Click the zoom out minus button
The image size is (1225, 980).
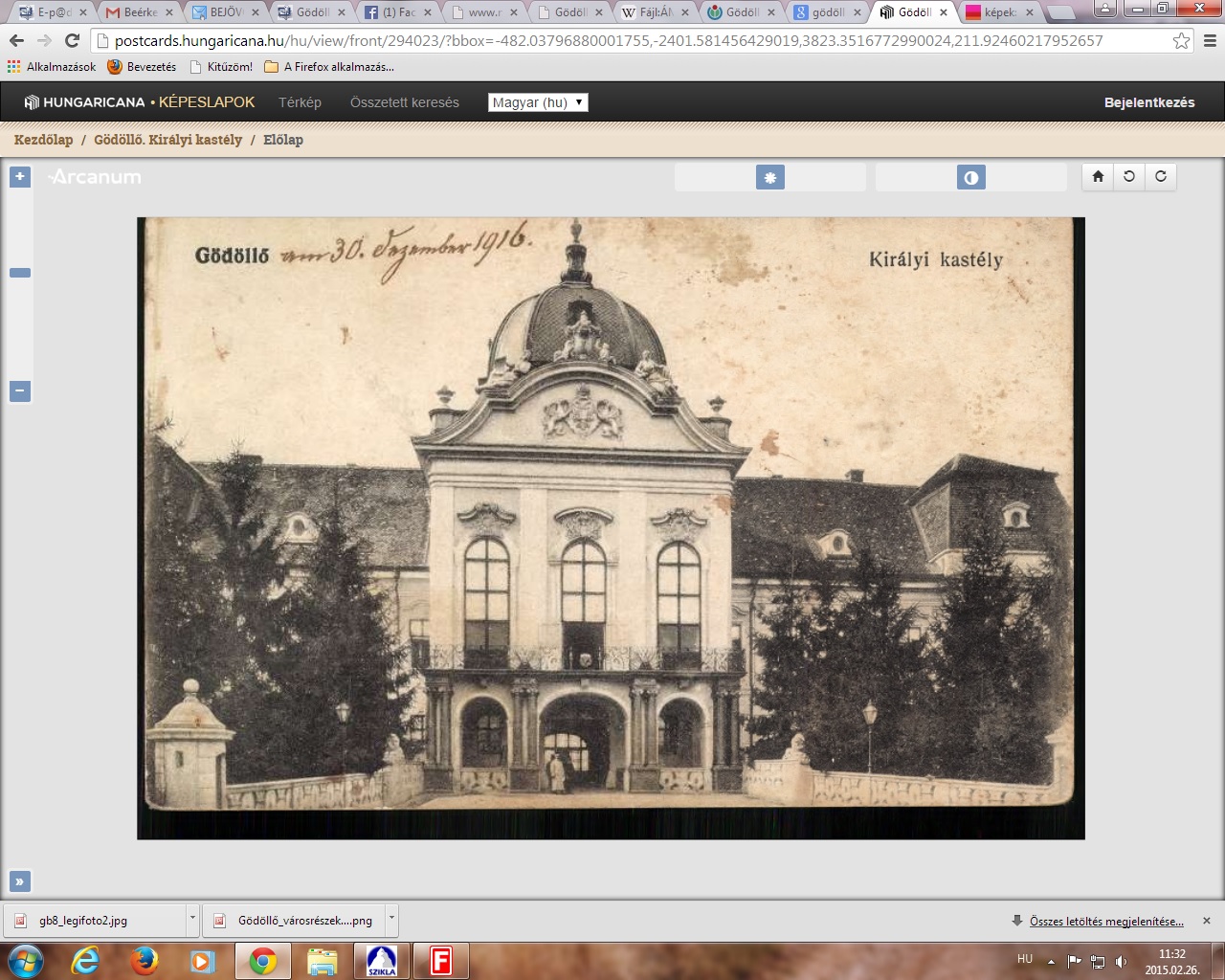click(x=20, y=391)
